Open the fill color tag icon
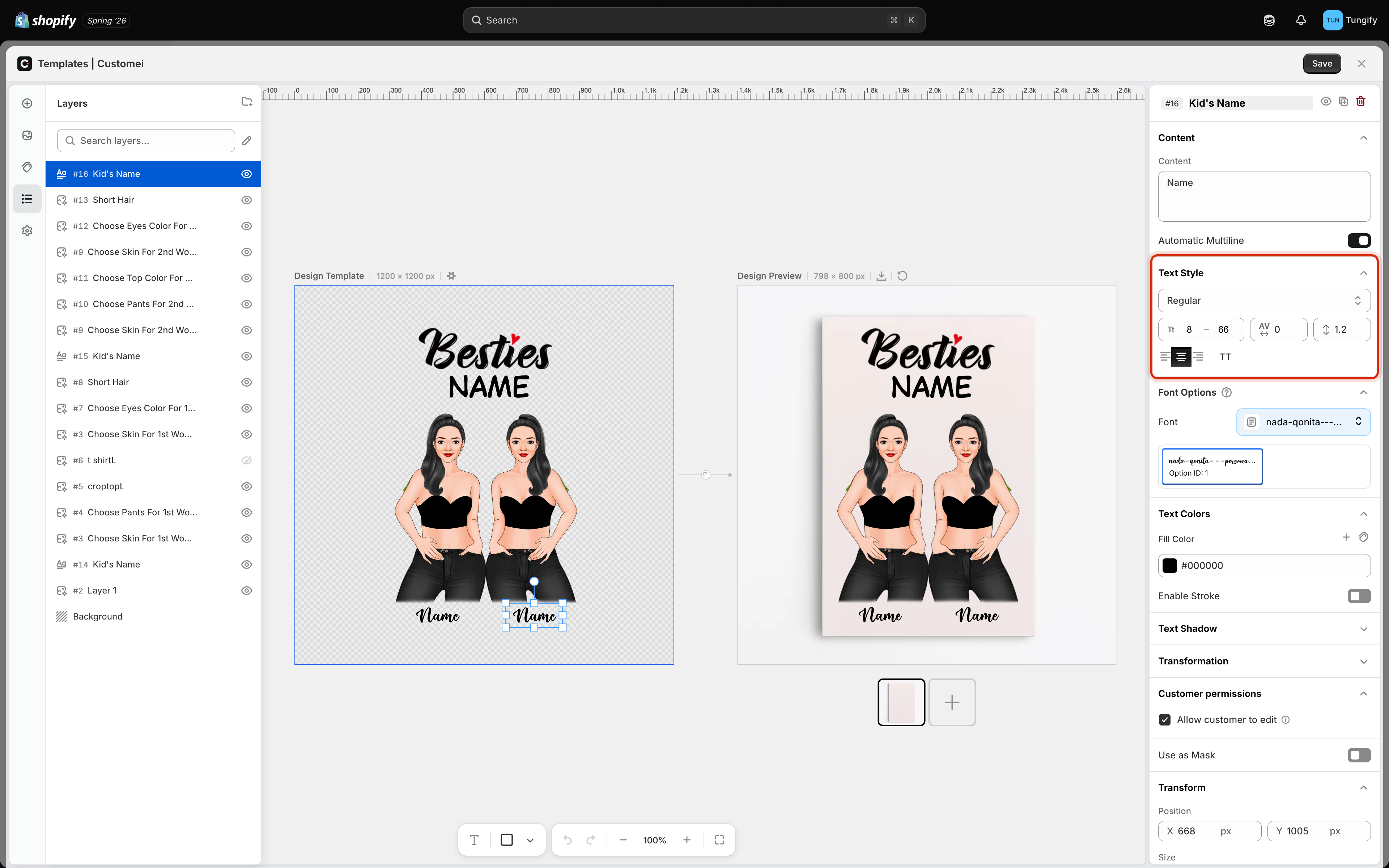The image size is (1389, 868). [x=1364, y=537]
